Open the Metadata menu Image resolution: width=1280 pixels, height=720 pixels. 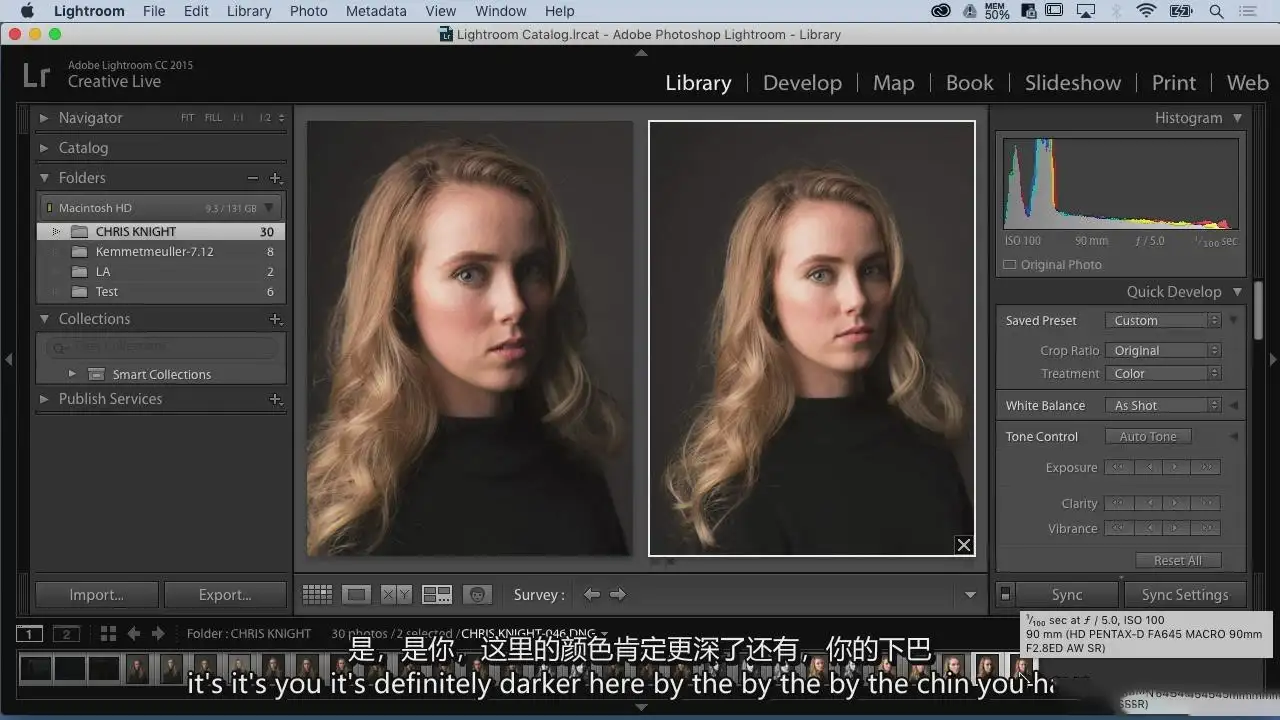(x=376, y=11)
